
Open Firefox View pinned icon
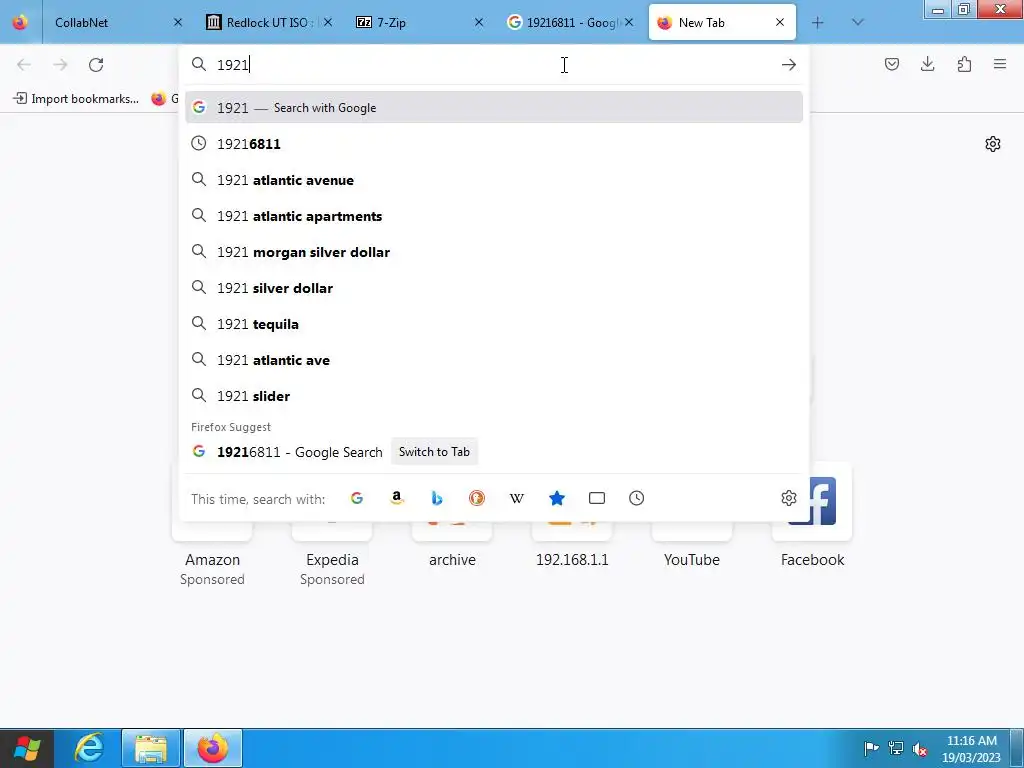[20, 23]
